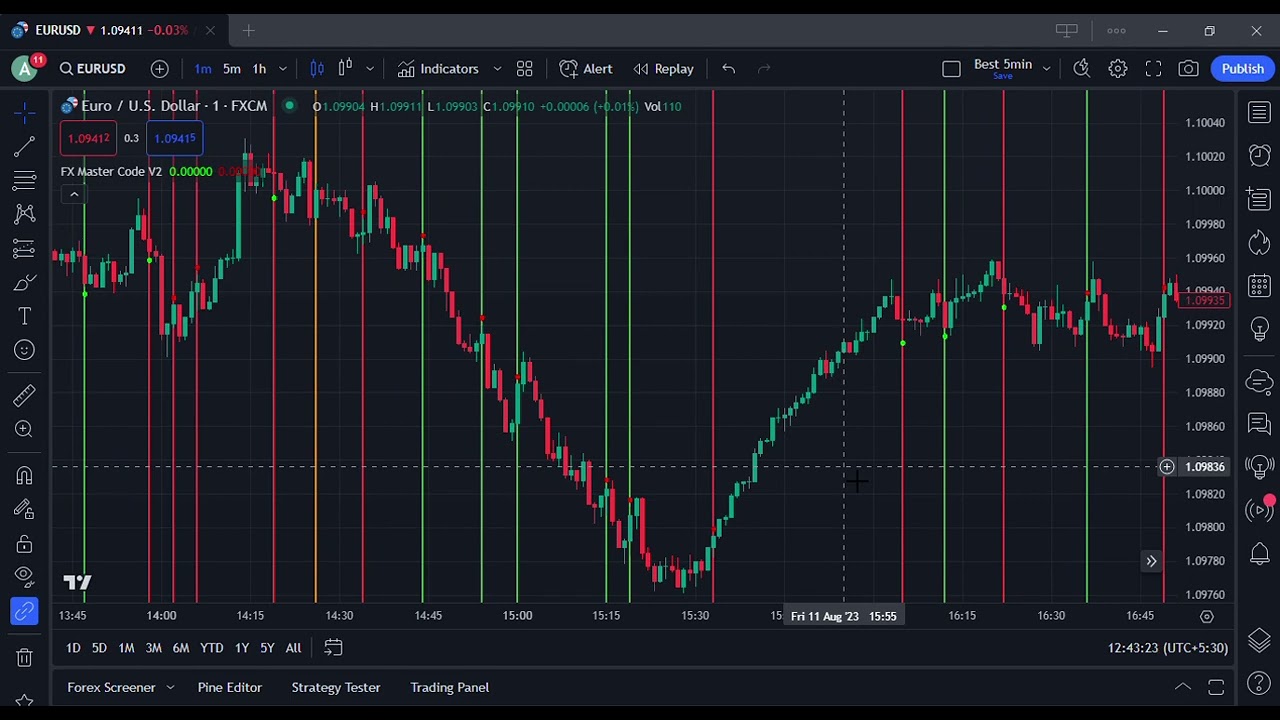Viewport: 1280px width, 720px height.
Task: Publish the chart idea
Action: [1243, 69]
